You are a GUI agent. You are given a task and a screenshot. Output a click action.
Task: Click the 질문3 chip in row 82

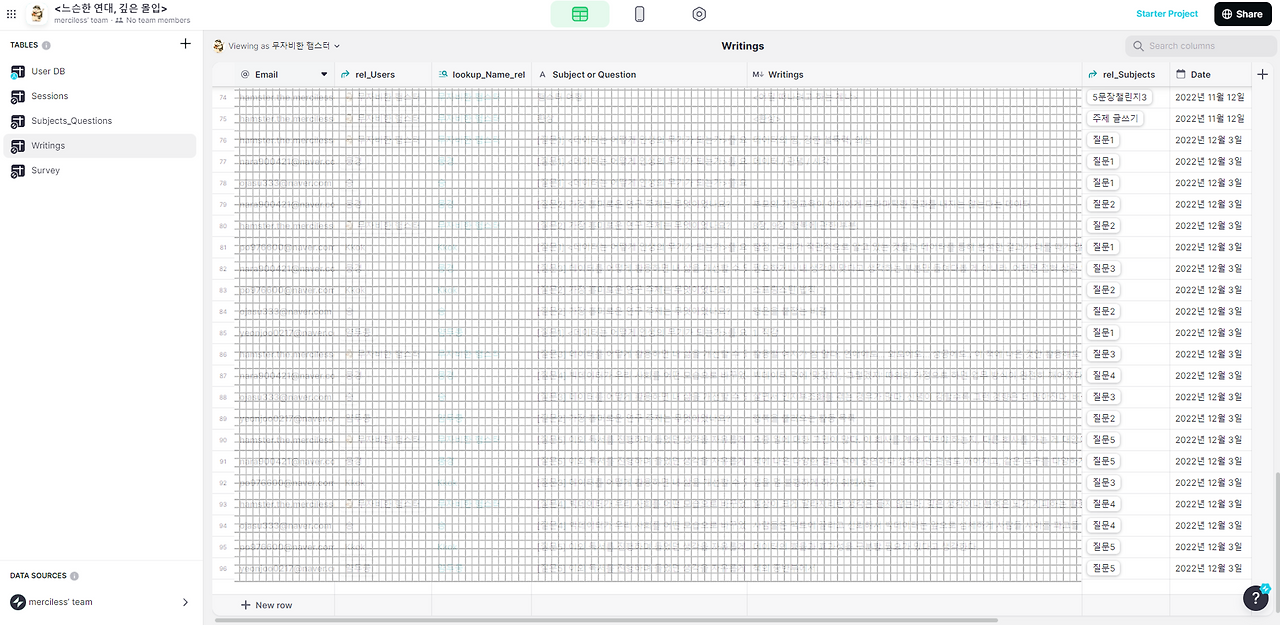coord(1104,268)
